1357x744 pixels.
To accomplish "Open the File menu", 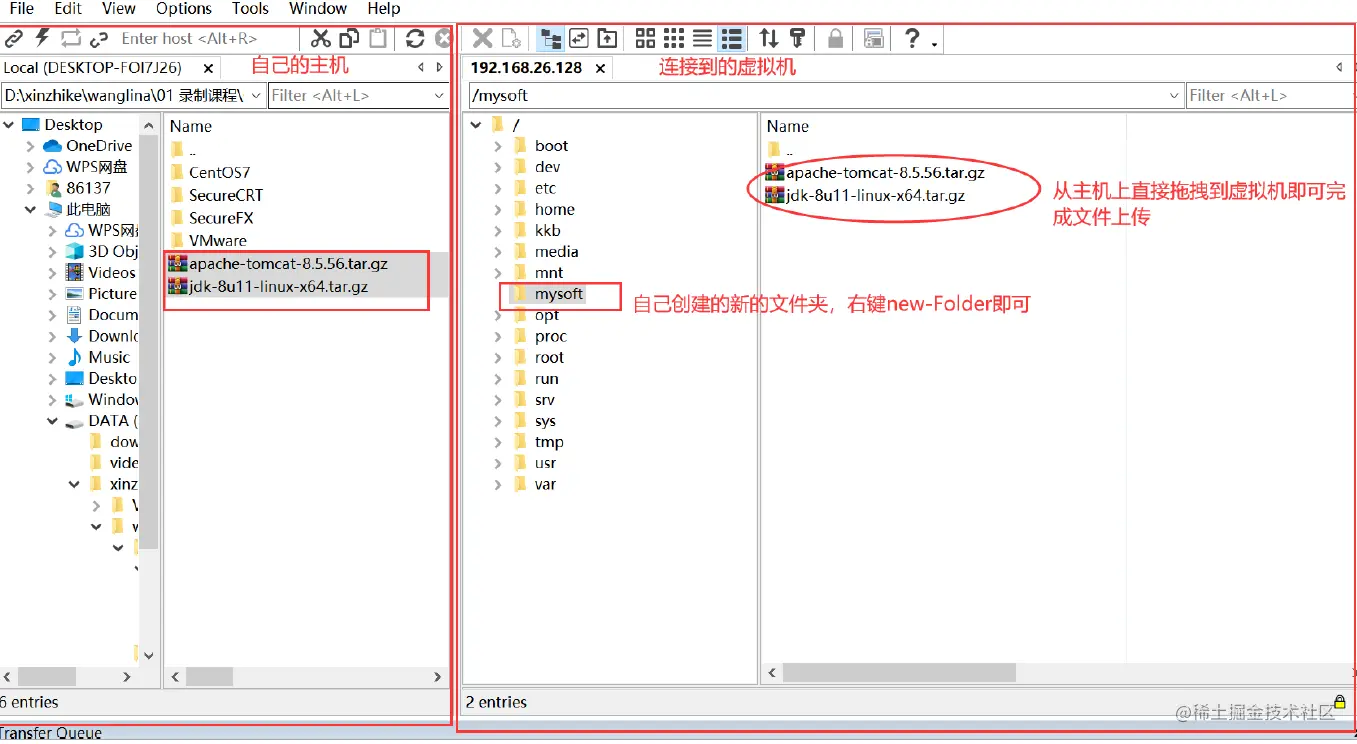I will (x=21, y=8).
